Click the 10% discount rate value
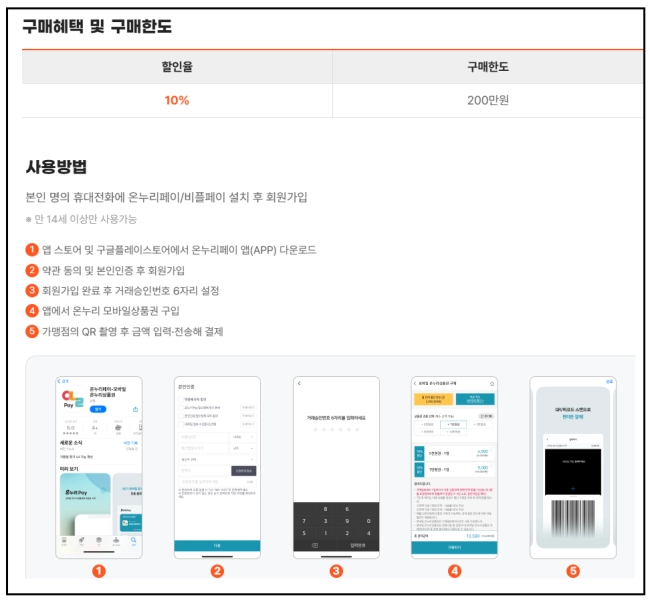Viewport: 650px width, 600px height. 177,100
